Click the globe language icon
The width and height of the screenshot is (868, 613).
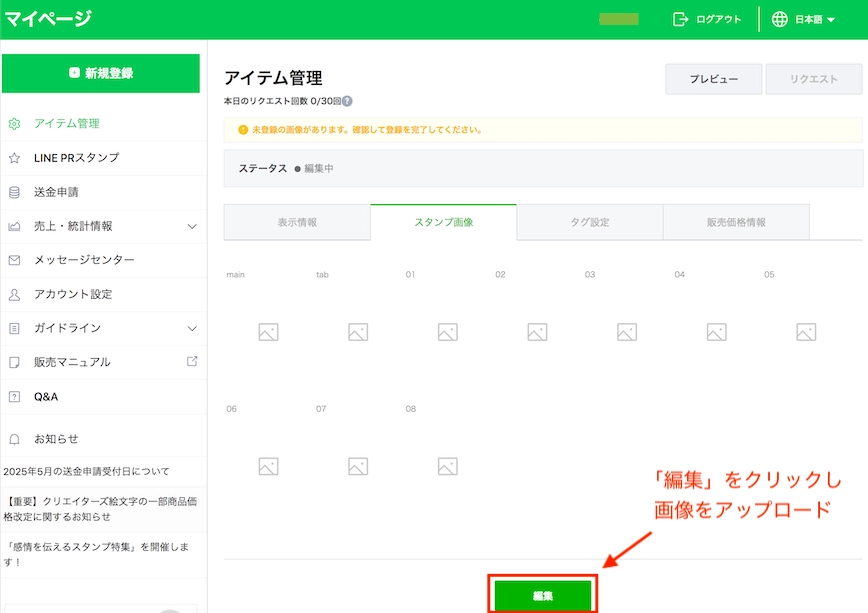780,19
